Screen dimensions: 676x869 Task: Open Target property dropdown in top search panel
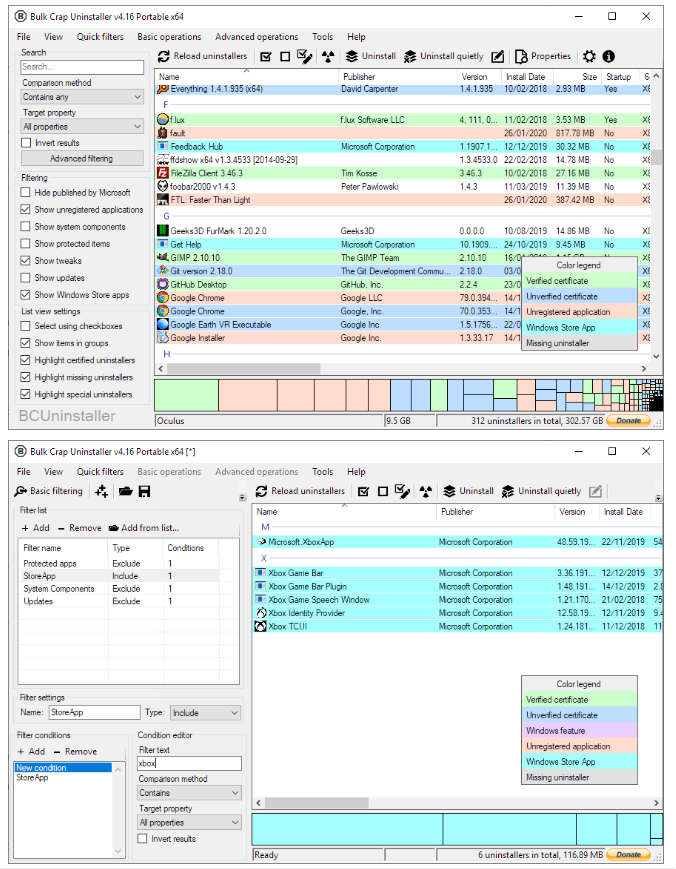(82, 127)
